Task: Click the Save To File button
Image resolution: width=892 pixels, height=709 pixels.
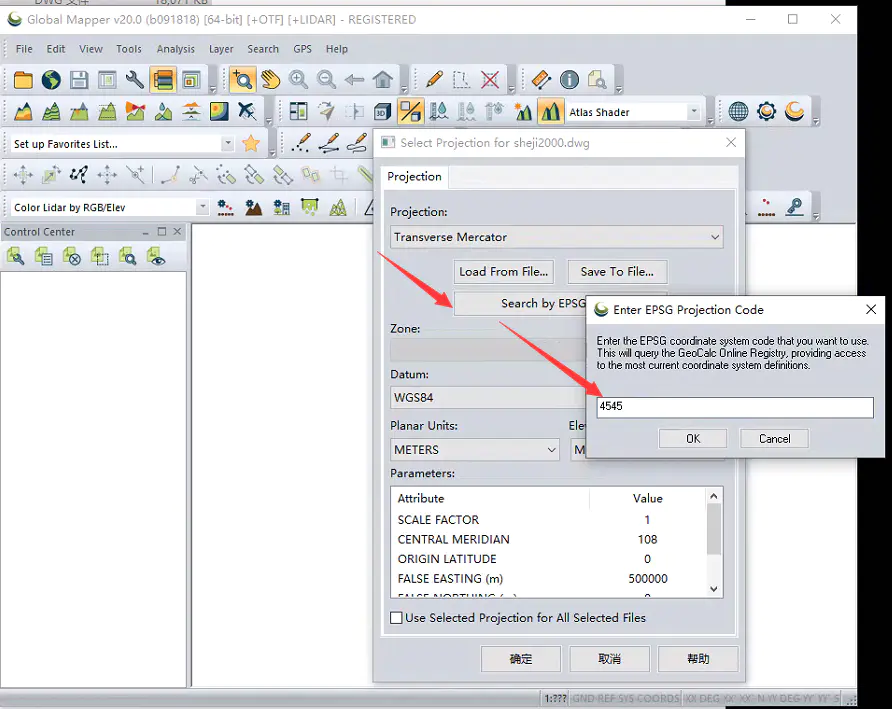Action: [x=617, y=272]
